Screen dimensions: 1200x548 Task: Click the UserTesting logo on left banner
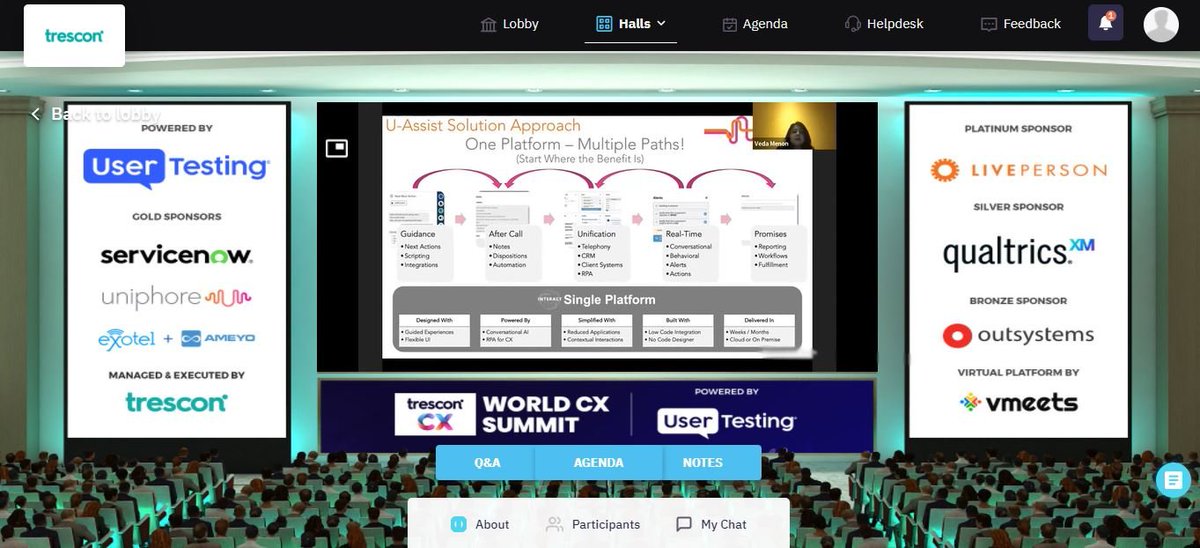[x=176, y=168]
